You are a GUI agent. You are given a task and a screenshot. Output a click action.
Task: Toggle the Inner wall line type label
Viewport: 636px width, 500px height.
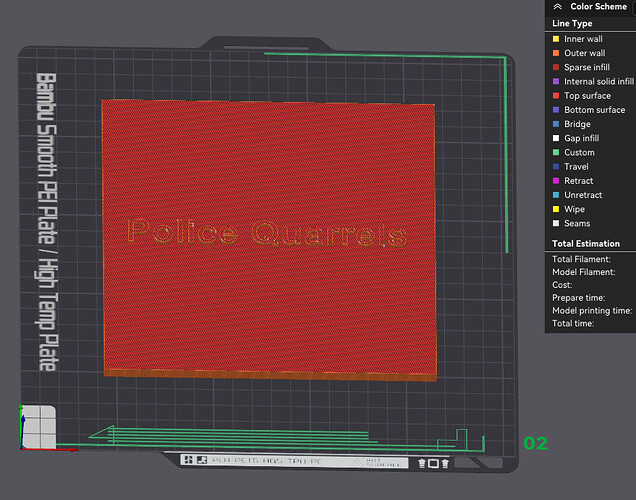[x=583, y=39]
